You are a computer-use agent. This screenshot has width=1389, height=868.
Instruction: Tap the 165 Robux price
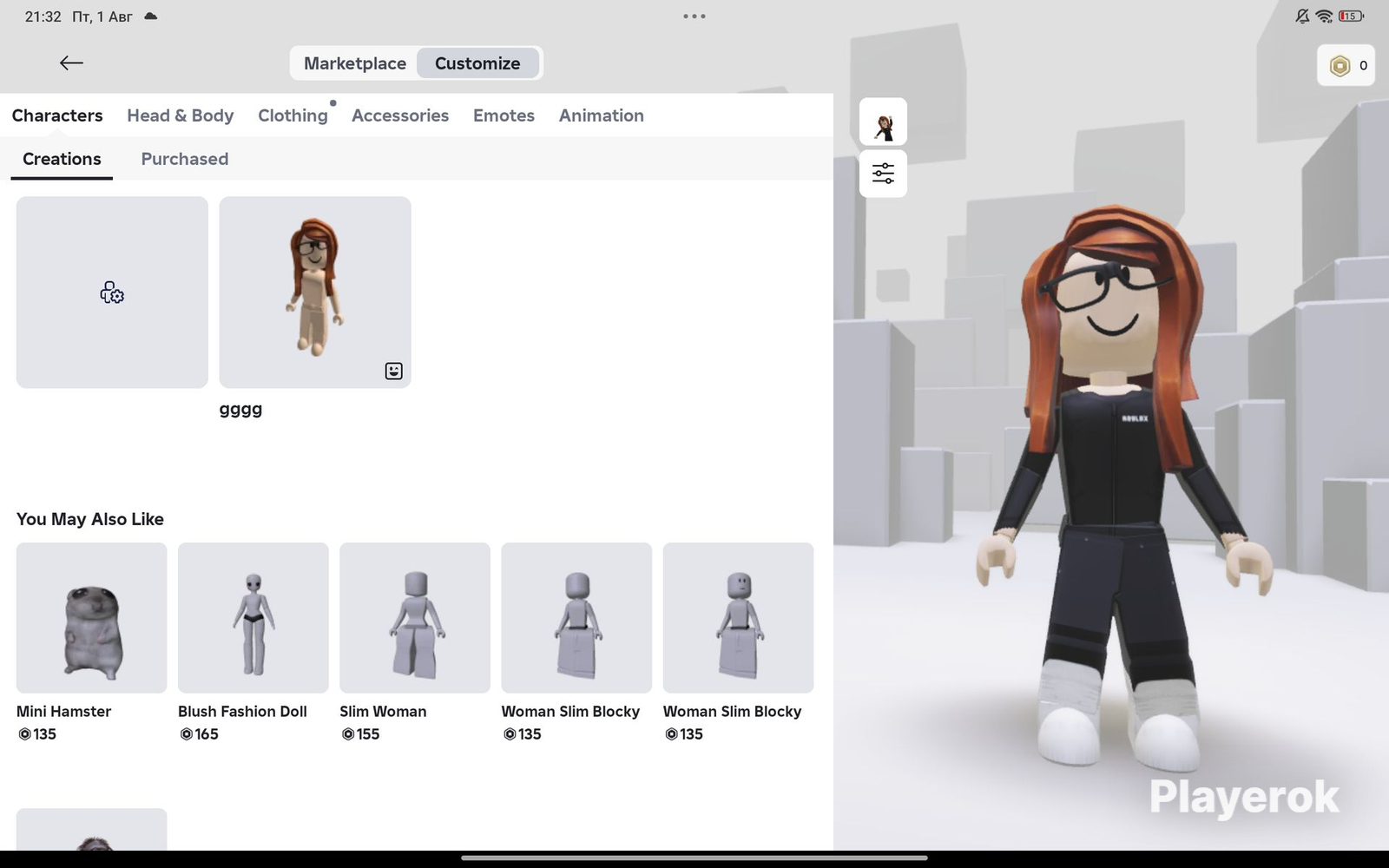[199, 734]
